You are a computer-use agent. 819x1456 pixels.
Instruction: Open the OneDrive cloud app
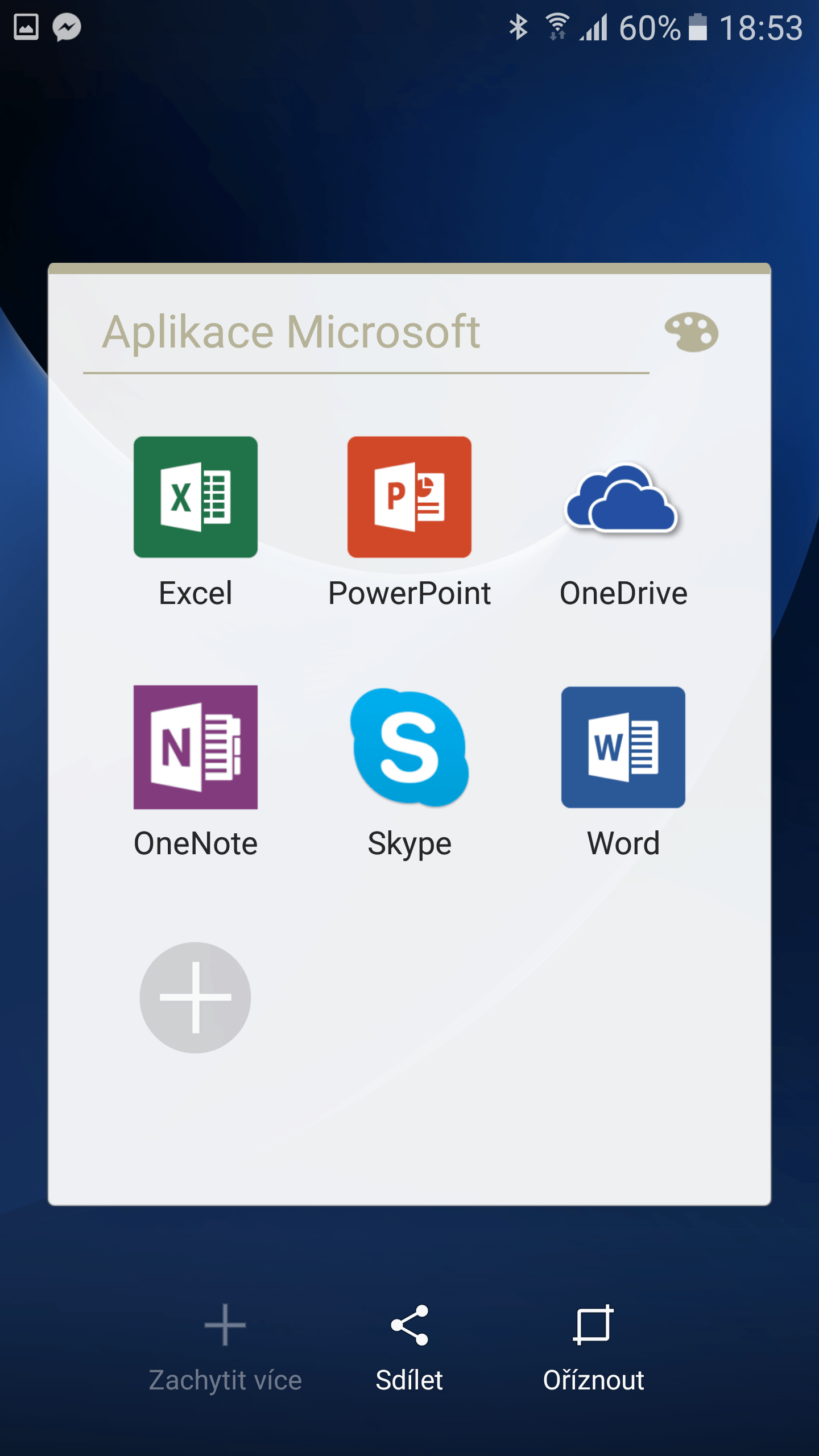click(623, 497)
